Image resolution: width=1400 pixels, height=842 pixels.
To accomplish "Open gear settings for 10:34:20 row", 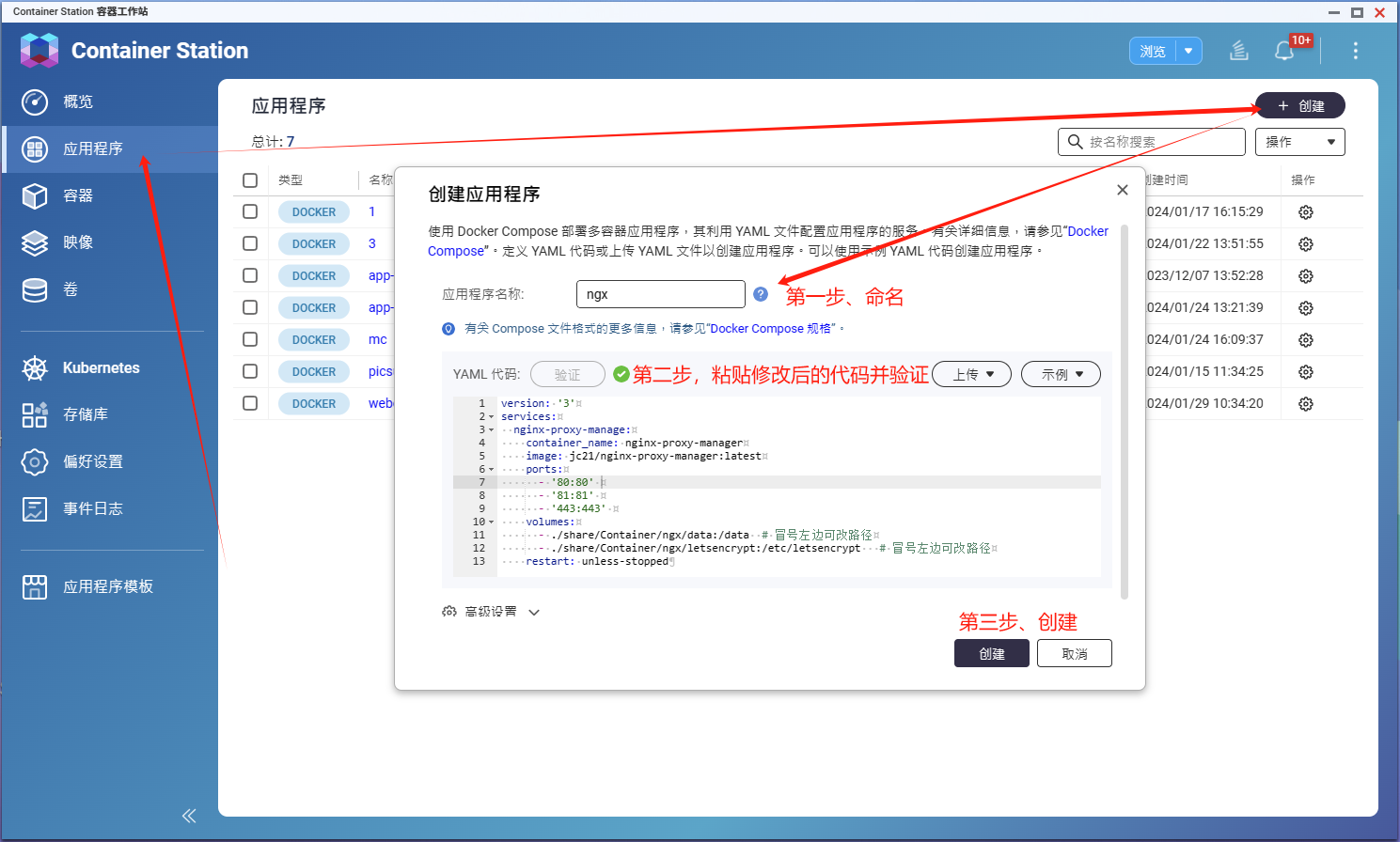I will click(x=1306, y=404).
